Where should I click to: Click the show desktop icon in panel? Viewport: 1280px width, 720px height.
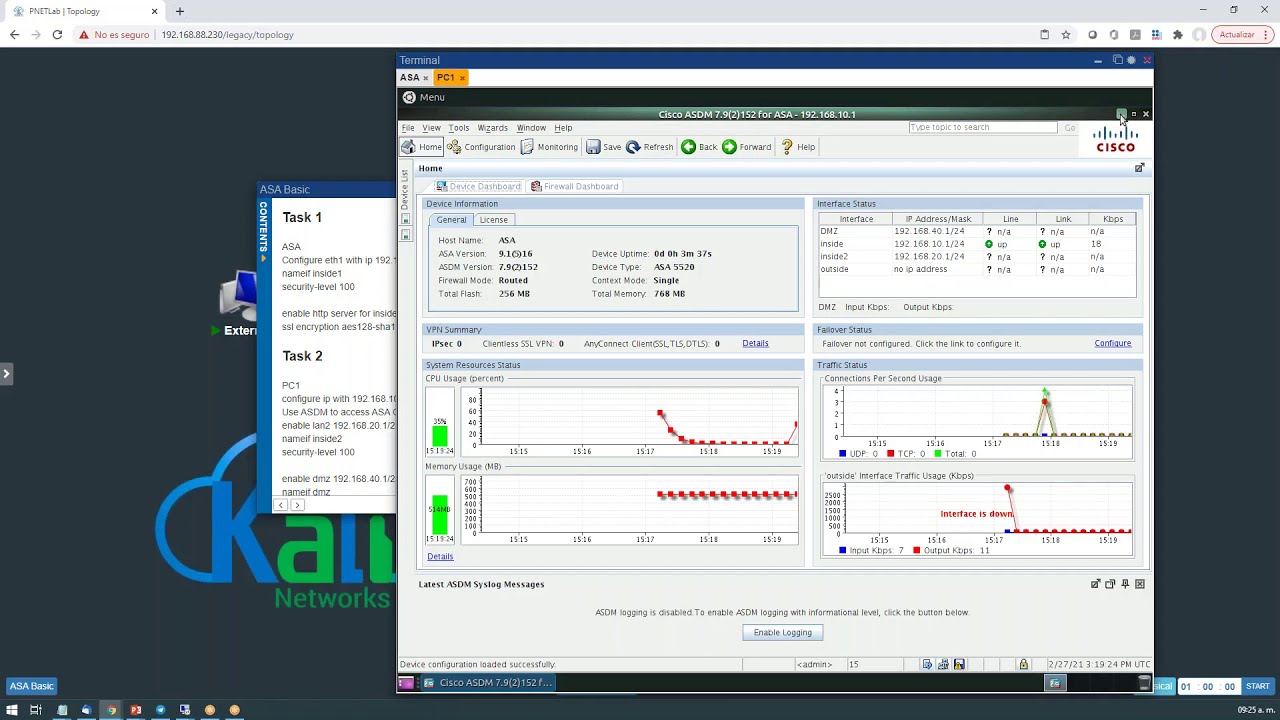[x=406, y=683]
